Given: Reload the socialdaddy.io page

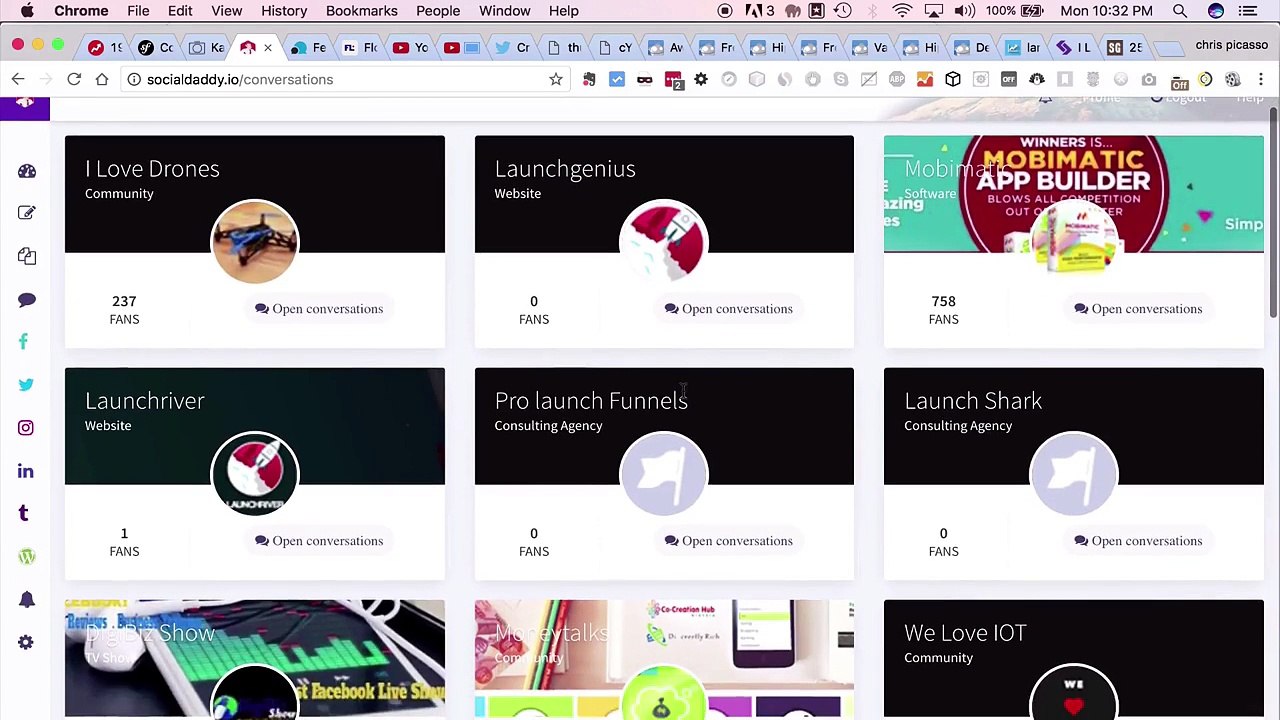Looking at the screenshot, I should [x=74, y=79].
